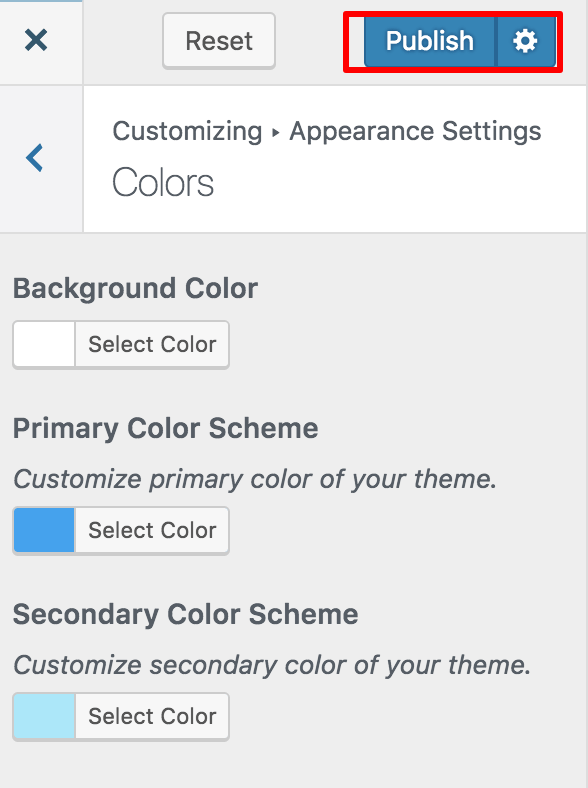Open Select Color for Primary Color Scheme

point(152,530)
